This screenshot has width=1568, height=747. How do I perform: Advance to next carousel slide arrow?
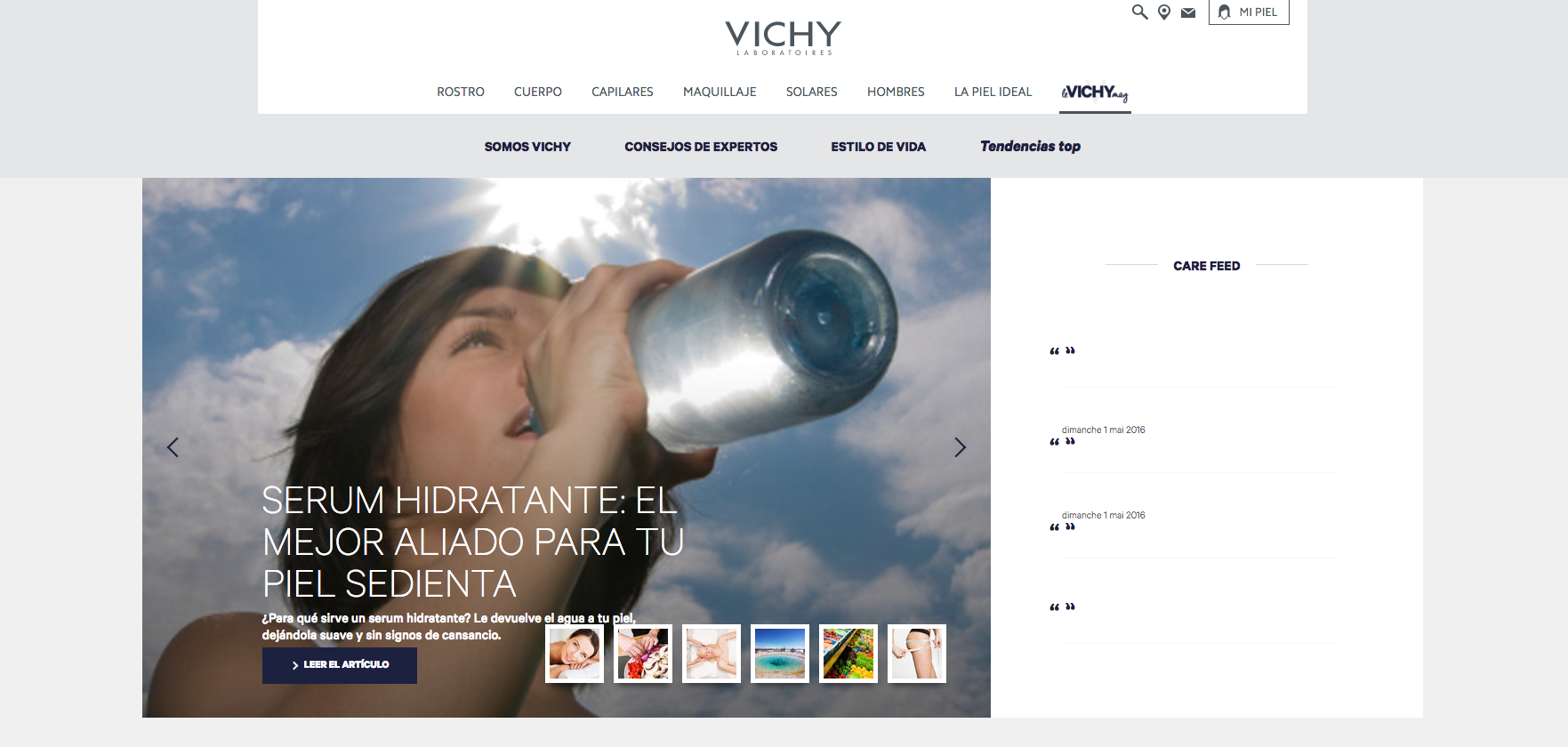(960, 447)
